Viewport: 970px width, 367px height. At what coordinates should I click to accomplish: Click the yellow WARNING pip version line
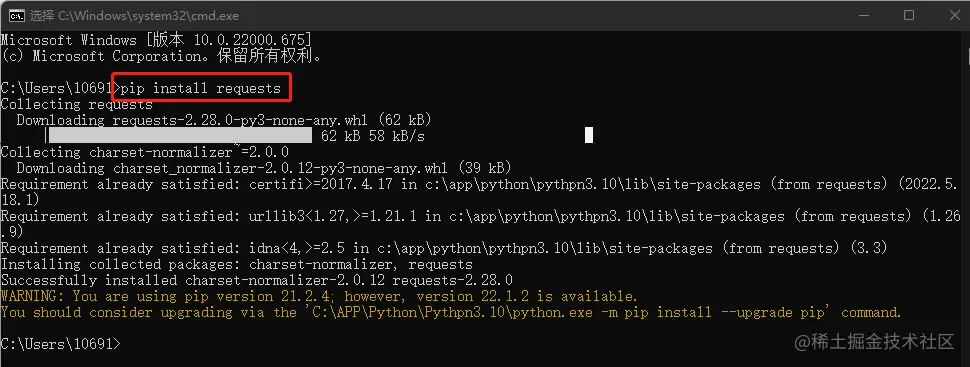(319, 296)
